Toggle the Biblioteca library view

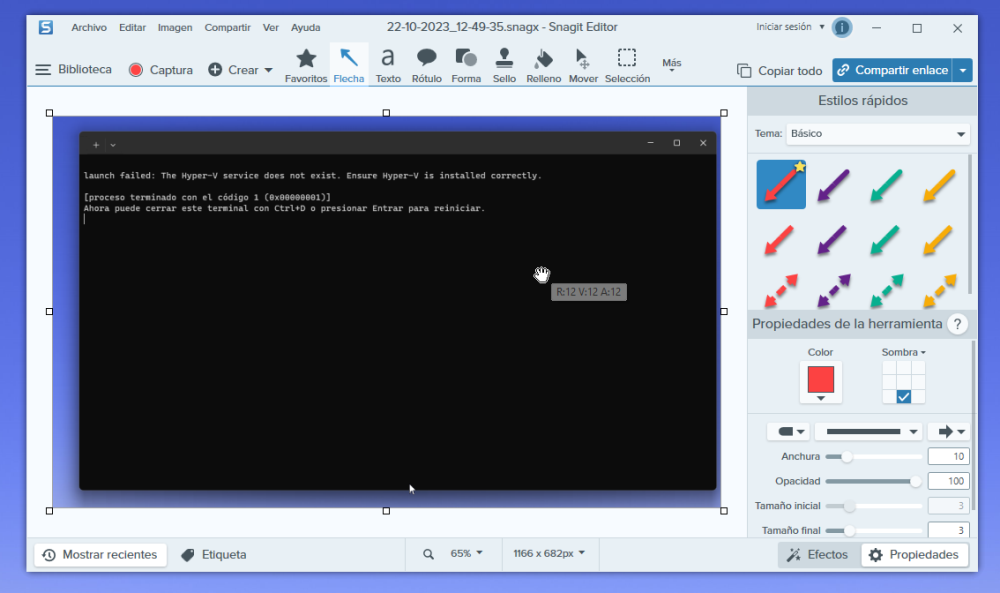pyautogui.click(x=73, y=70)
